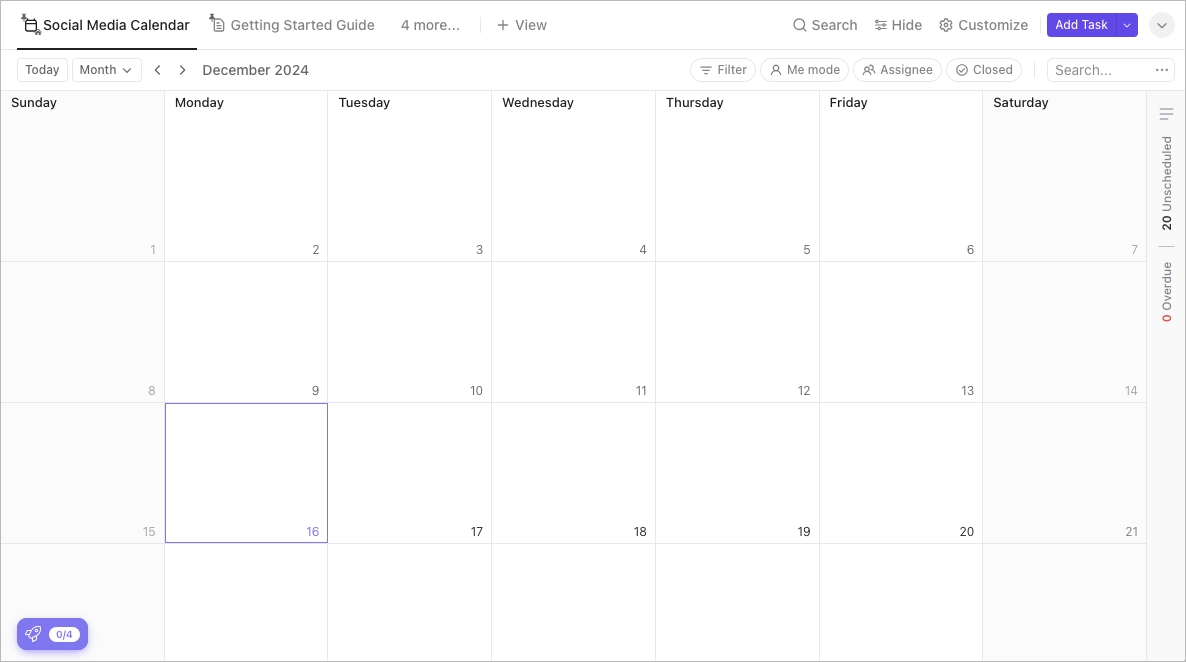Open the Month view dropdown

point(106,70)
